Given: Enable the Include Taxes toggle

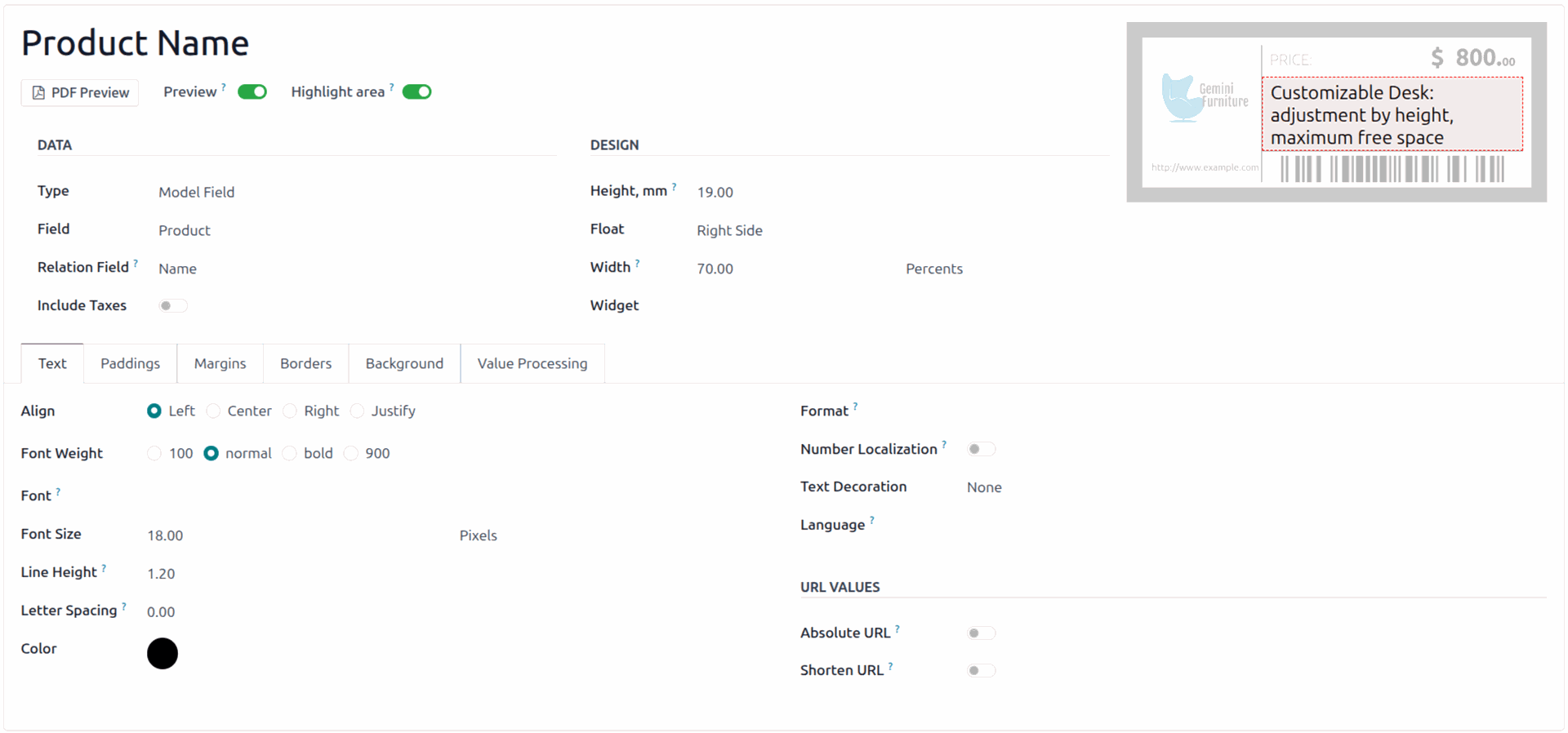Looking at the screenshot, I should click(172, 306).
